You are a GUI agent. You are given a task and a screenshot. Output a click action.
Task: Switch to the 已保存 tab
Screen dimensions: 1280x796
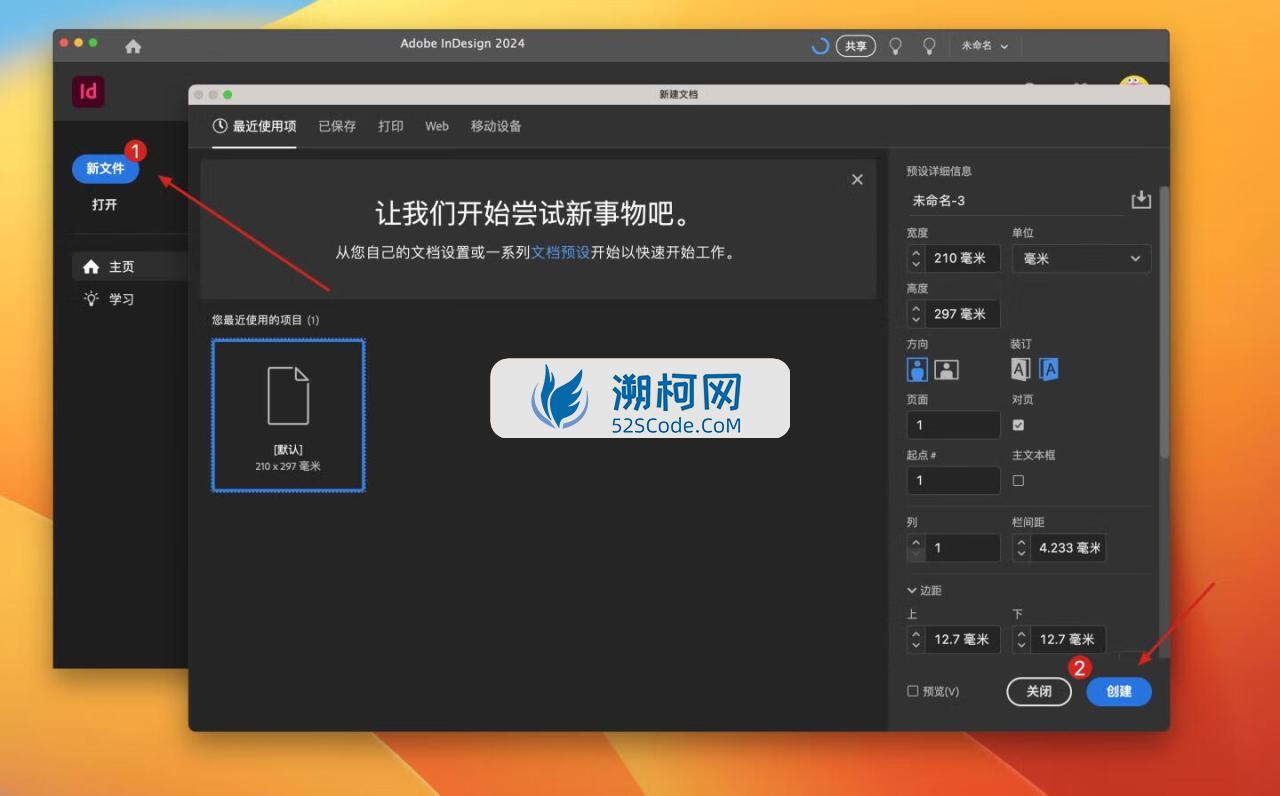point(337,126)
